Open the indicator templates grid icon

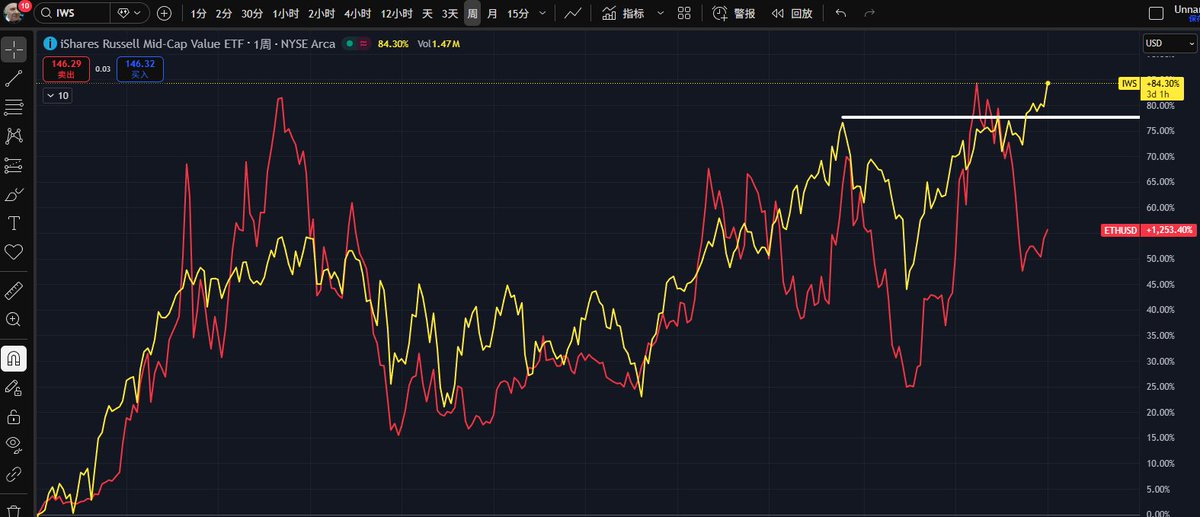coord(684,13)
